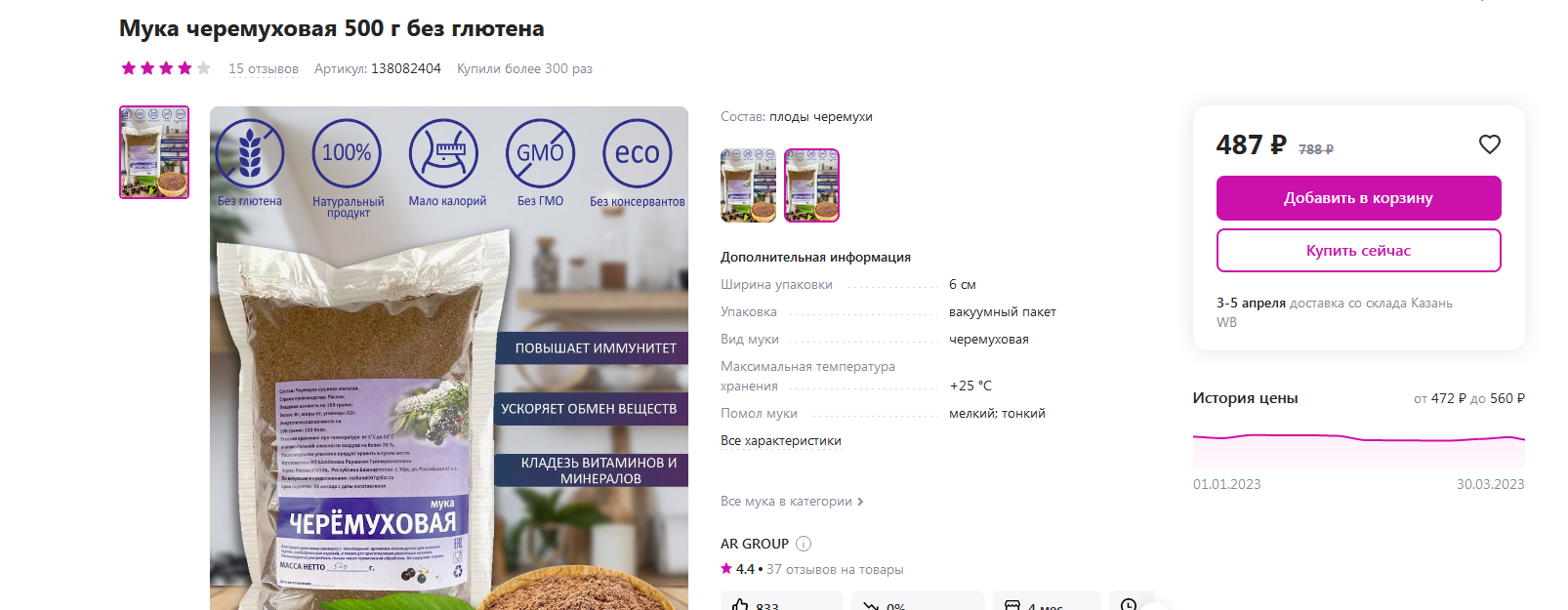Open seller info icon next to AR GROUP

click(804, 544)
